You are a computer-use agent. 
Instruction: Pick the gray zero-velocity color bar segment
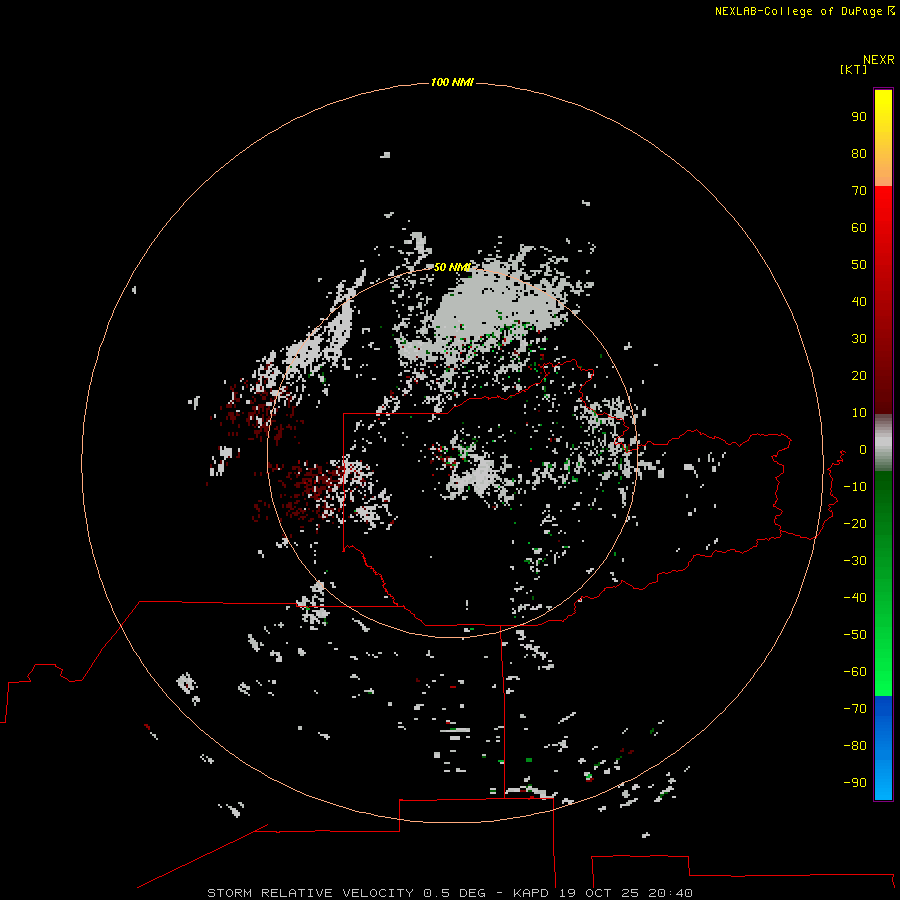coord(883,443)
